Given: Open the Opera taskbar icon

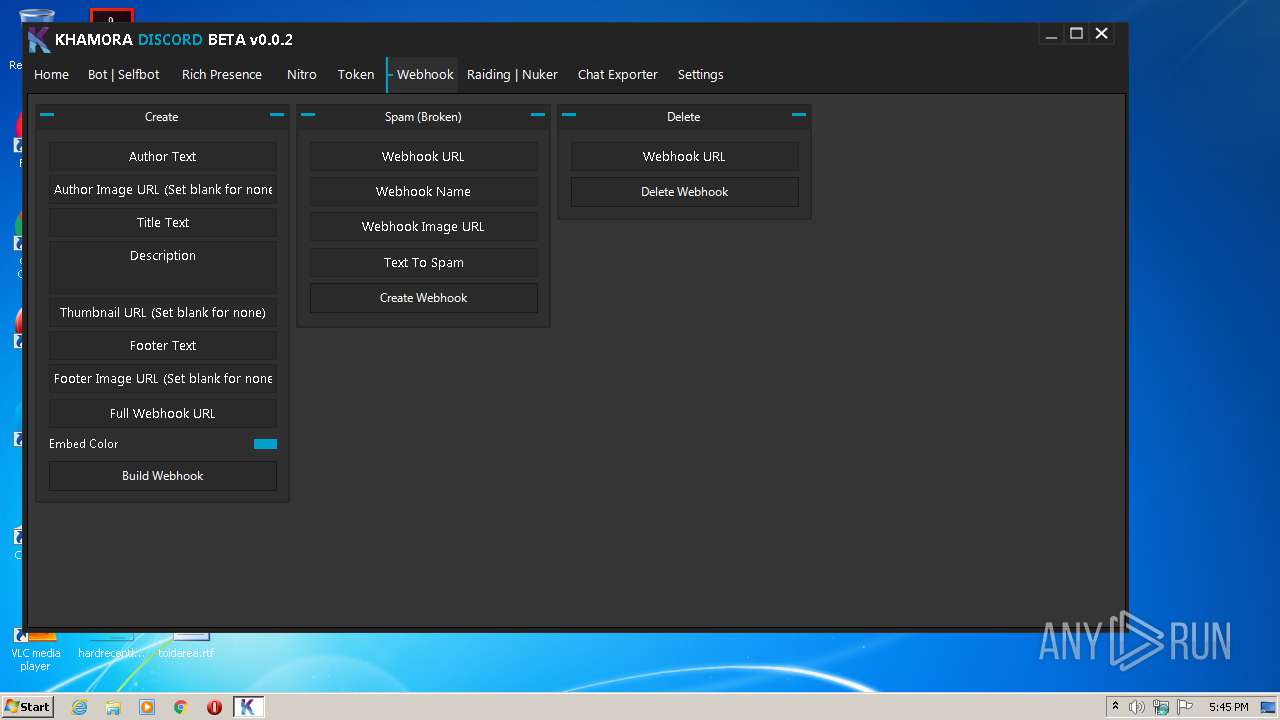Looking at the screenshot, I should [x=214, y=707].
